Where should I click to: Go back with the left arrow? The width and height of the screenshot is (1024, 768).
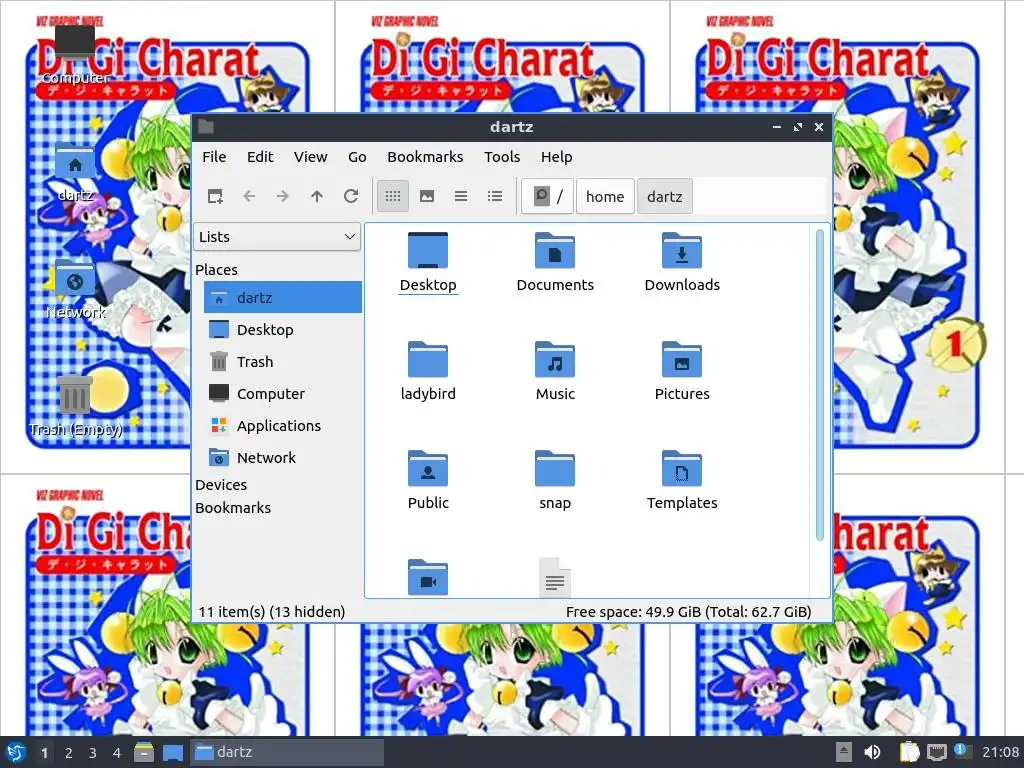[x=249, y=196]
